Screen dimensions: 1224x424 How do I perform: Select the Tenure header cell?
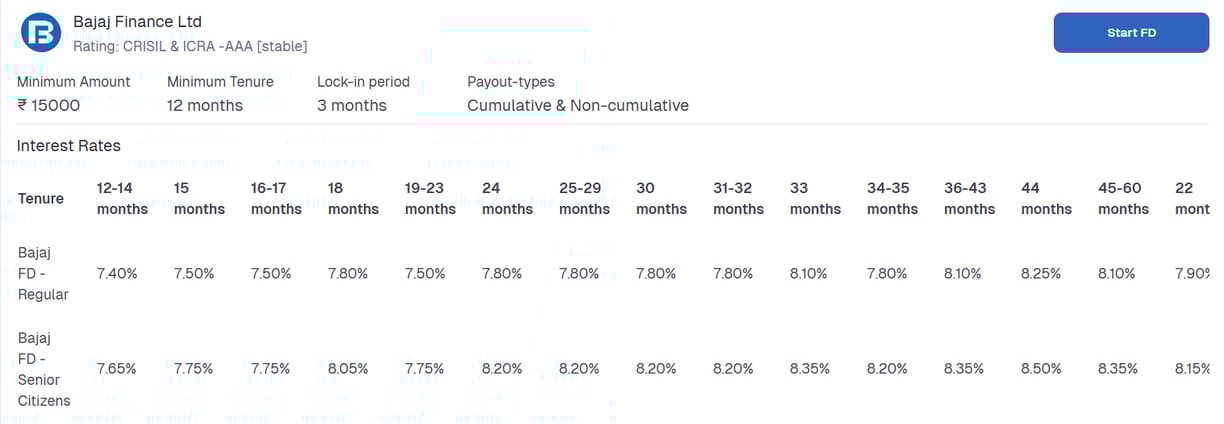[x=41, y=198]
